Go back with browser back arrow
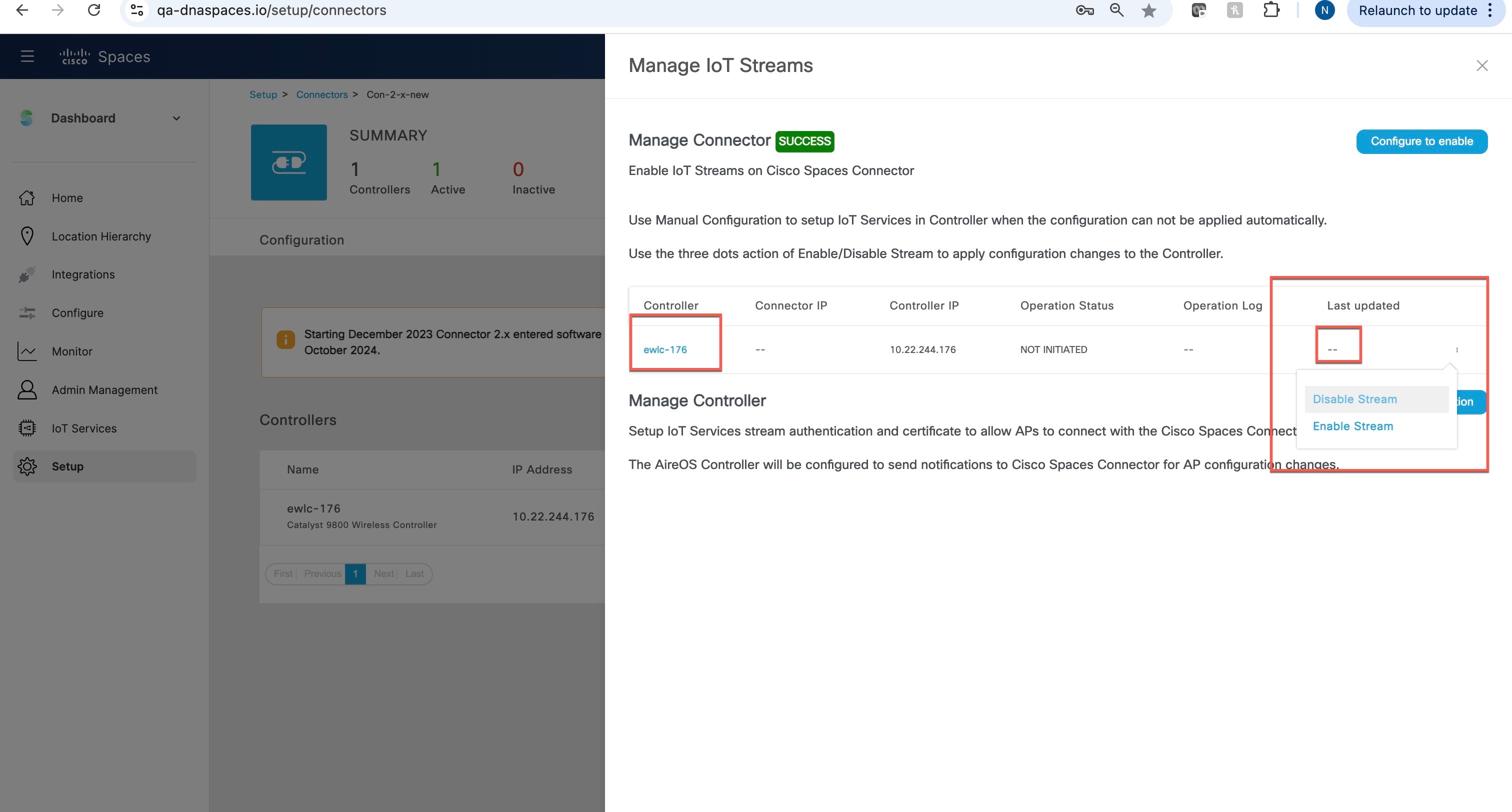This screenshot has height=812, width=1512. click(x=22, y=10)
